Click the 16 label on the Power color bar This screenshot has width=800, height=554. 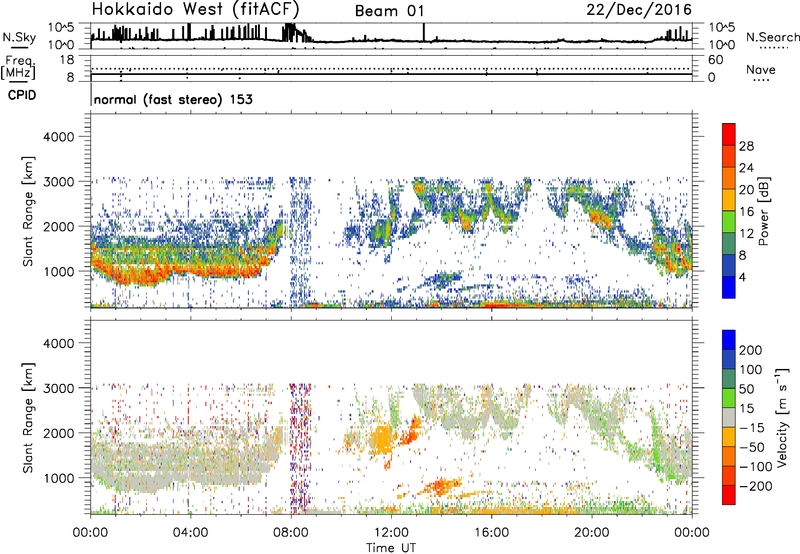pyautogui.click(x=746, y=211)
